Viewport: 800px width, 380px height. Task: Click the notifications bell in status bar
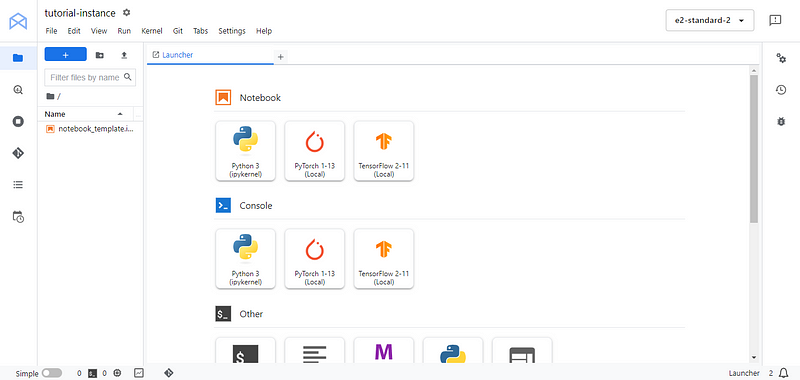[x=784, y=373]
